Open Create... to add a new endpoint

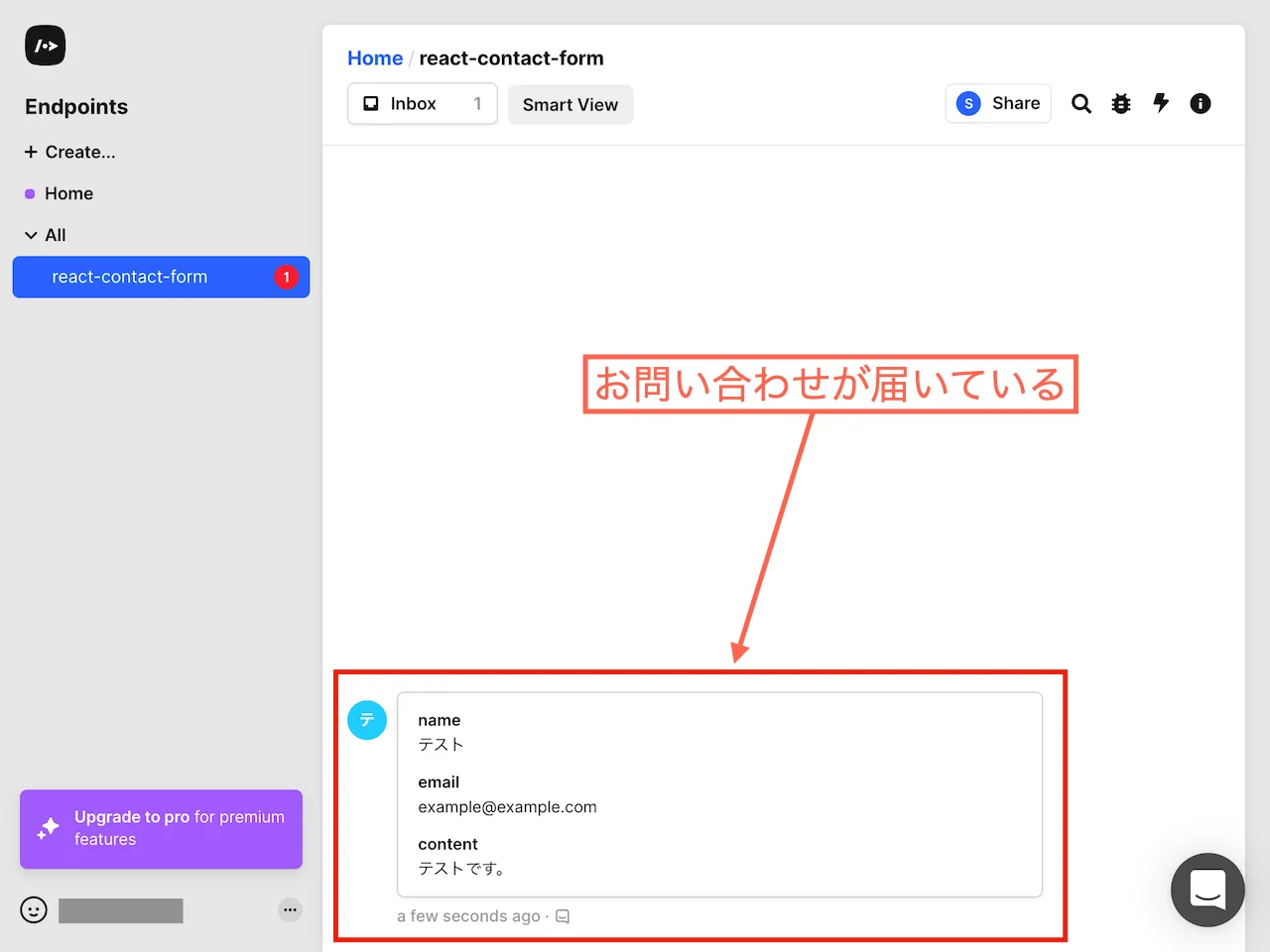tap(69, 152)
